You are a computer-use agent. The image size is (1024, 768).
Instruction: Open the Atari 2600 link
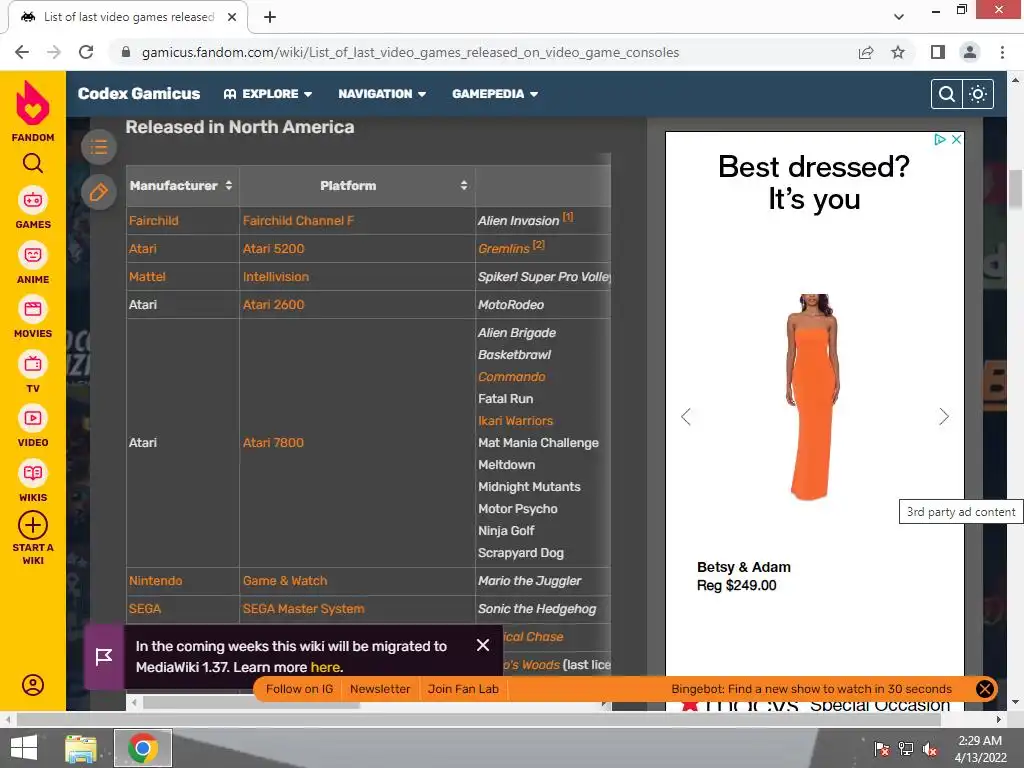(274, 305)
